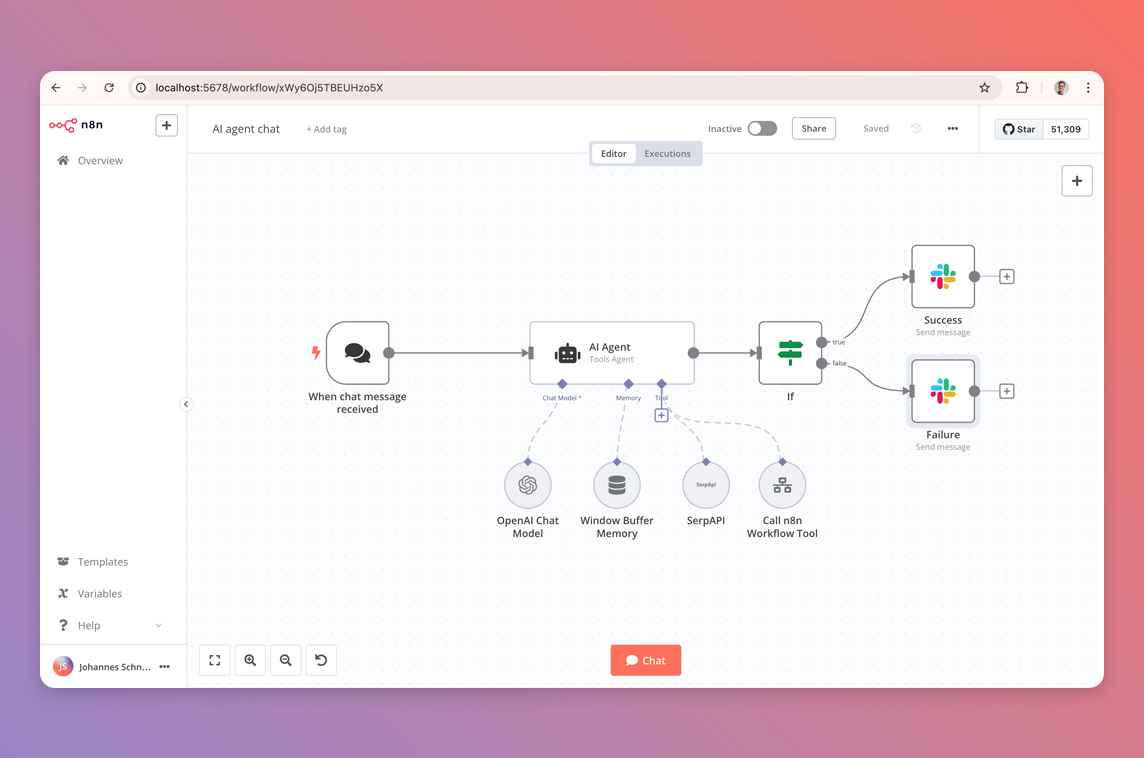The image size is (1144, 758).
Task: Click the JS user avatar
Action: pyautogui.click(x=63, y=666)
